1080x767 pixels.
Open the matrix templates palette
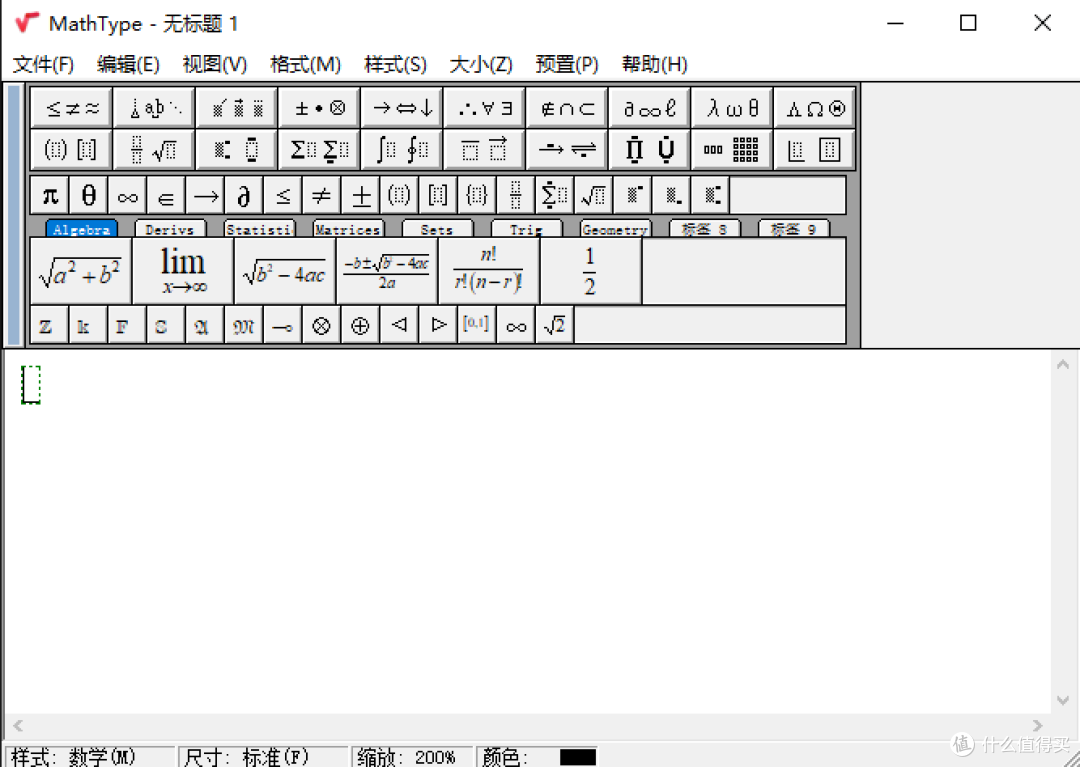point(731,148)
